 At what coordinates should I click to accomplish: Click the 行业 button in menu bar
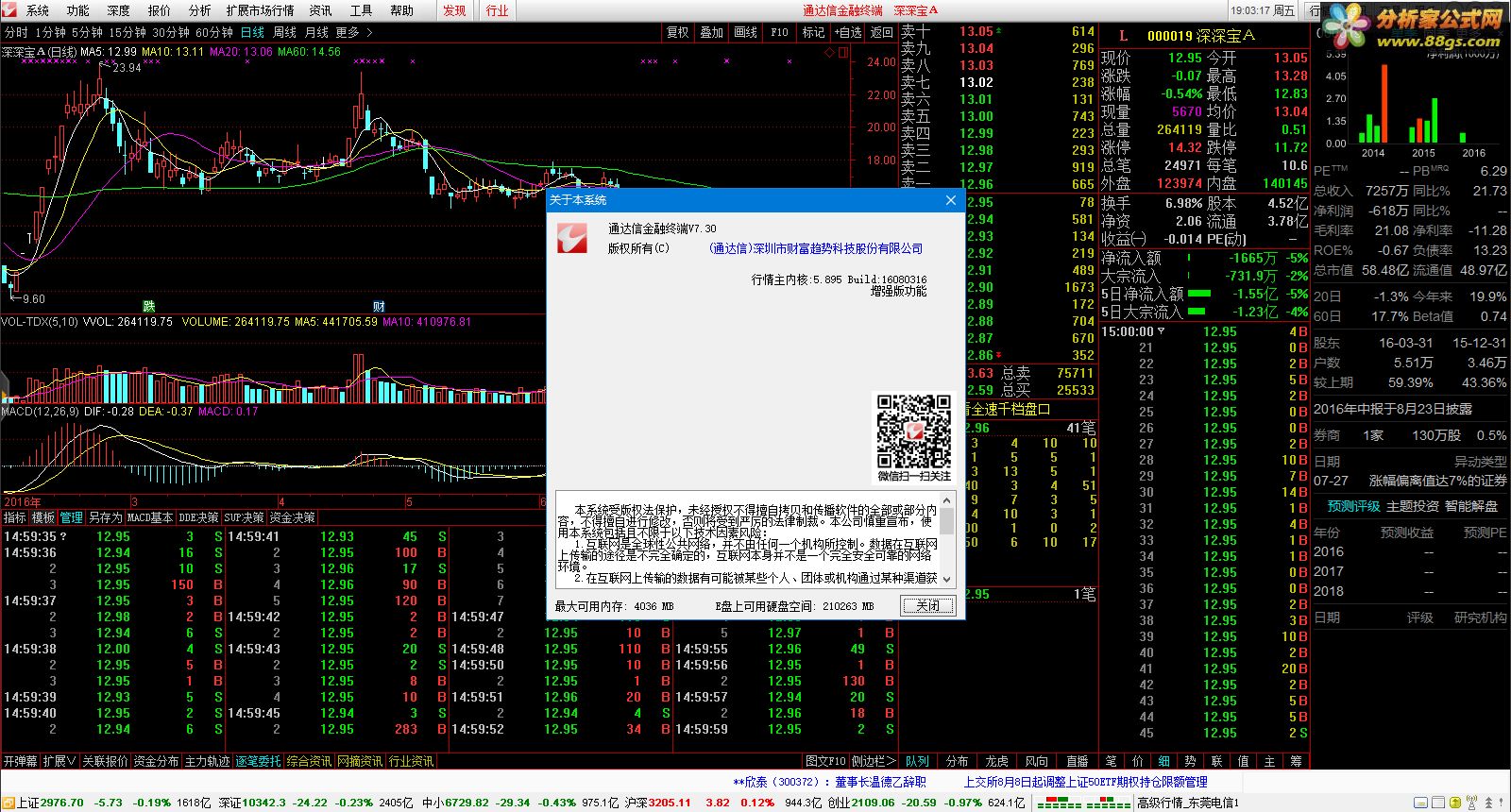click(497, 10)
